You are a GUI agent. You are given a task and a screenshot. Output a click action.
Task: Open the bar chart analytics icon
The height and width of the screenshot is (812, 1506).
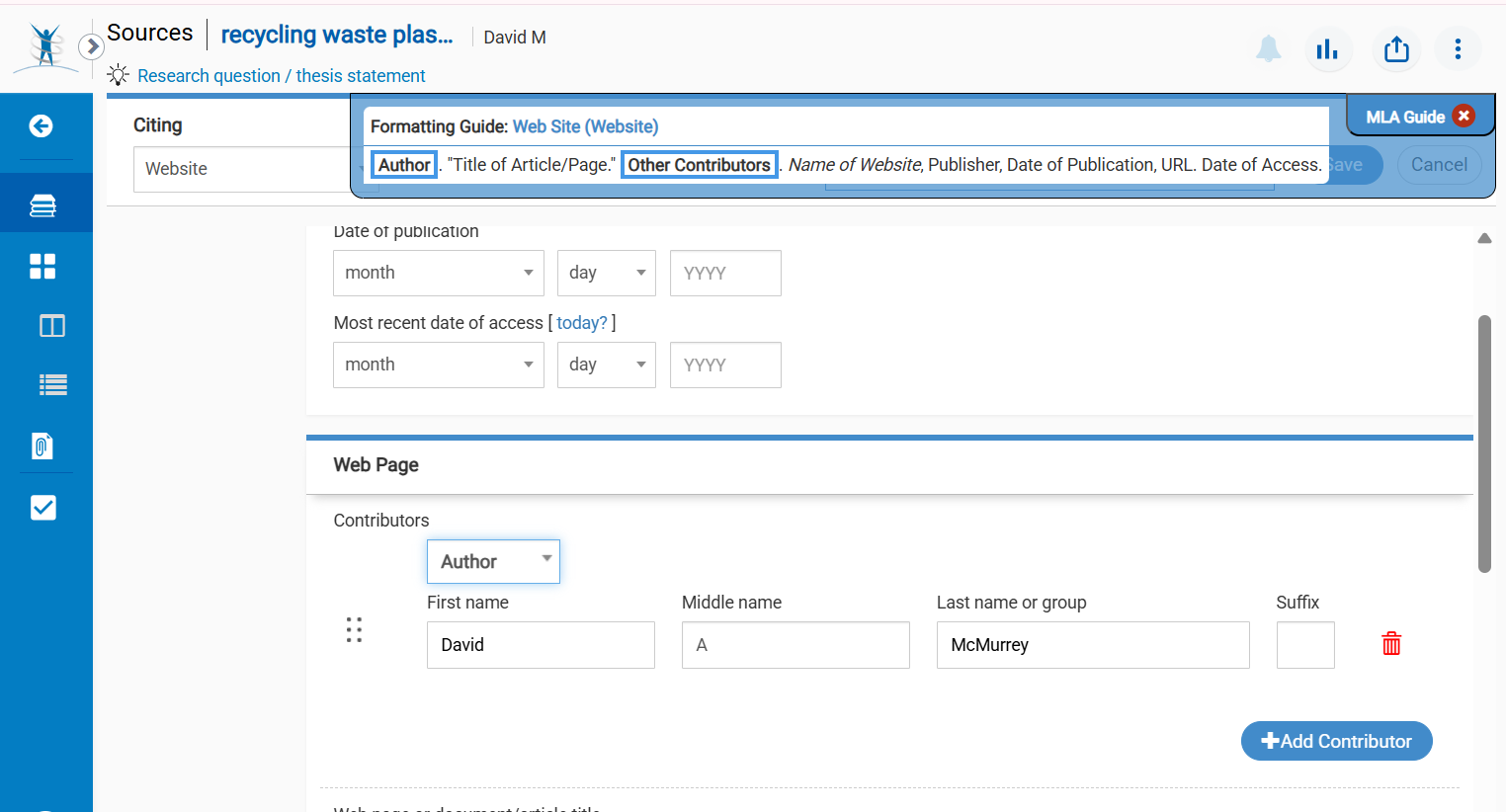[1327, 48]
